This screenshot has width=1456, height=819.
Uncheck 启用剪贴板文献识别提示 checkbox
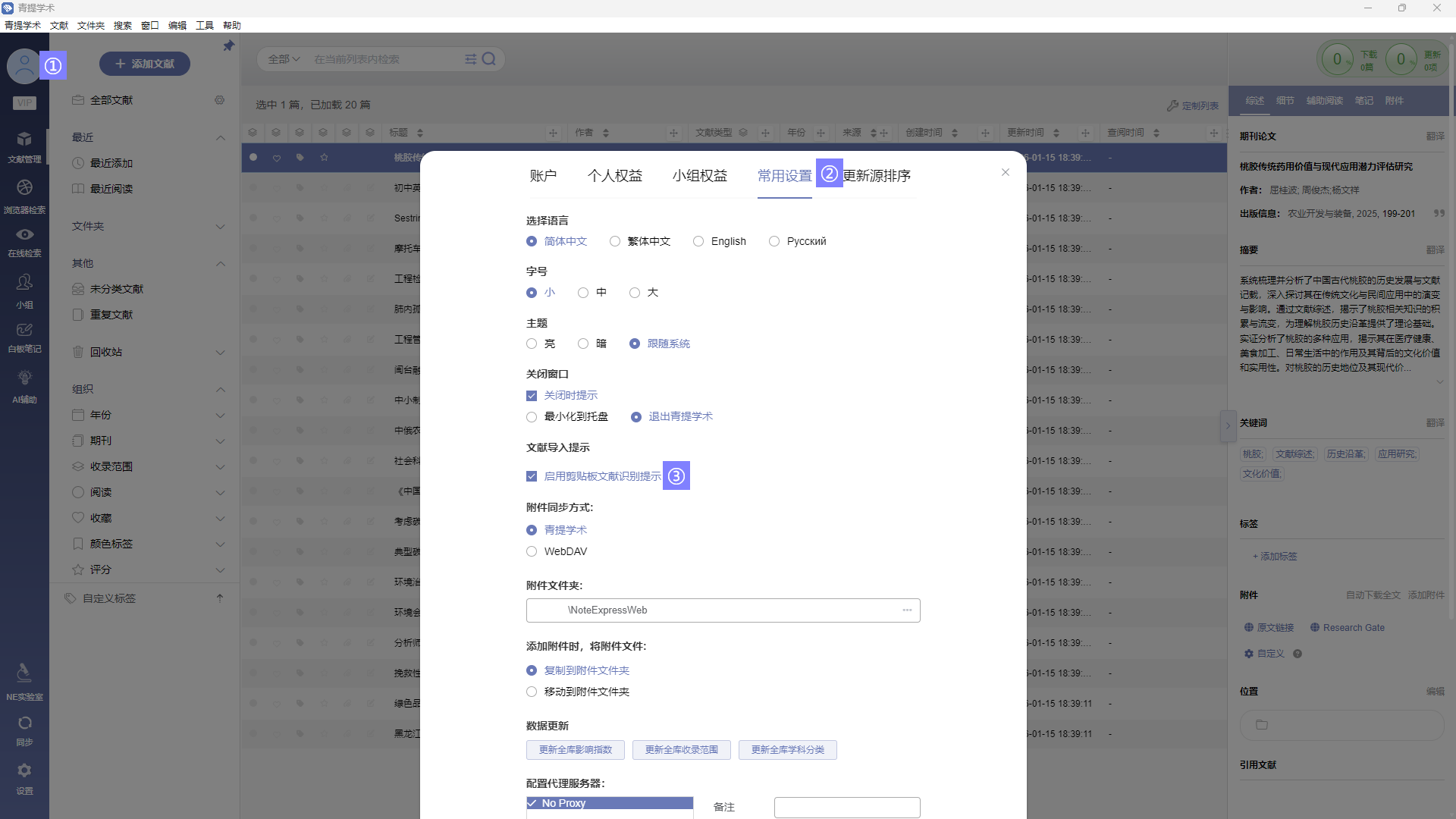point(532,476)
